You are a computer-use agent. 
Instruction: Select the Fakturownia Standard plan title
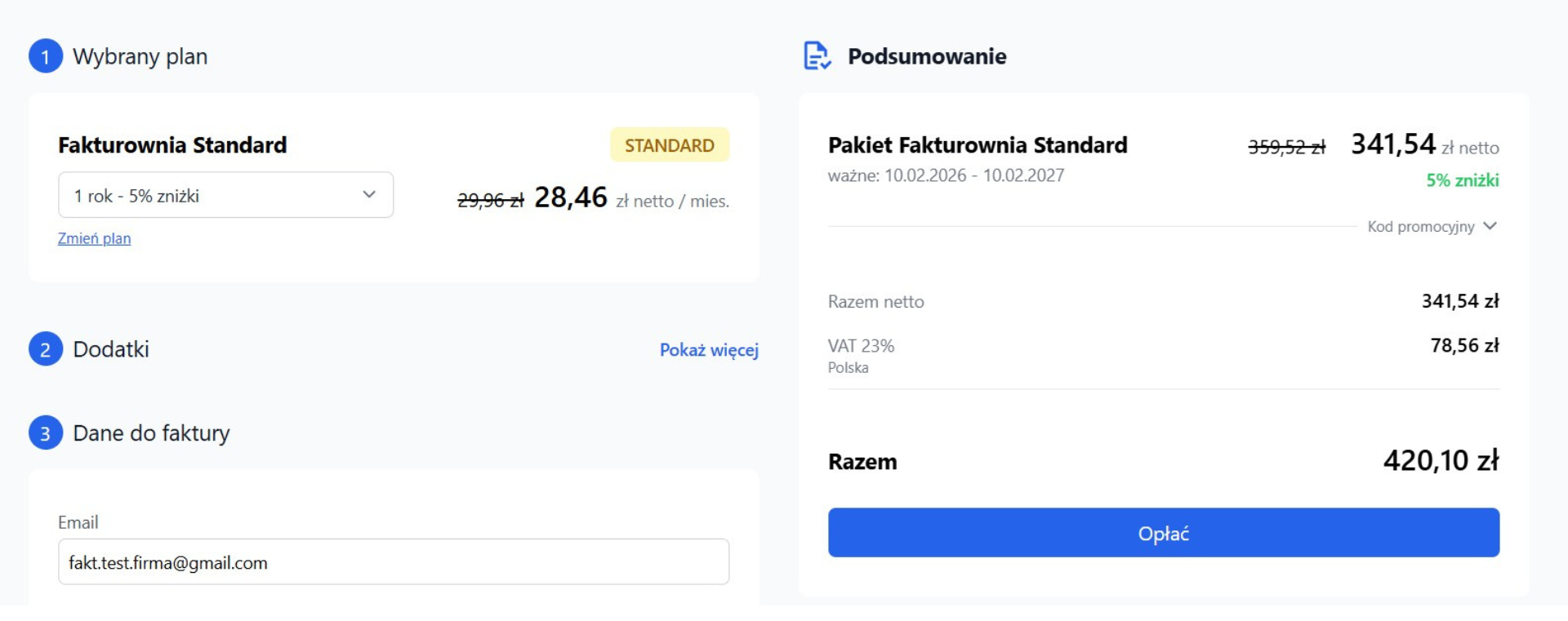point(172,145)
